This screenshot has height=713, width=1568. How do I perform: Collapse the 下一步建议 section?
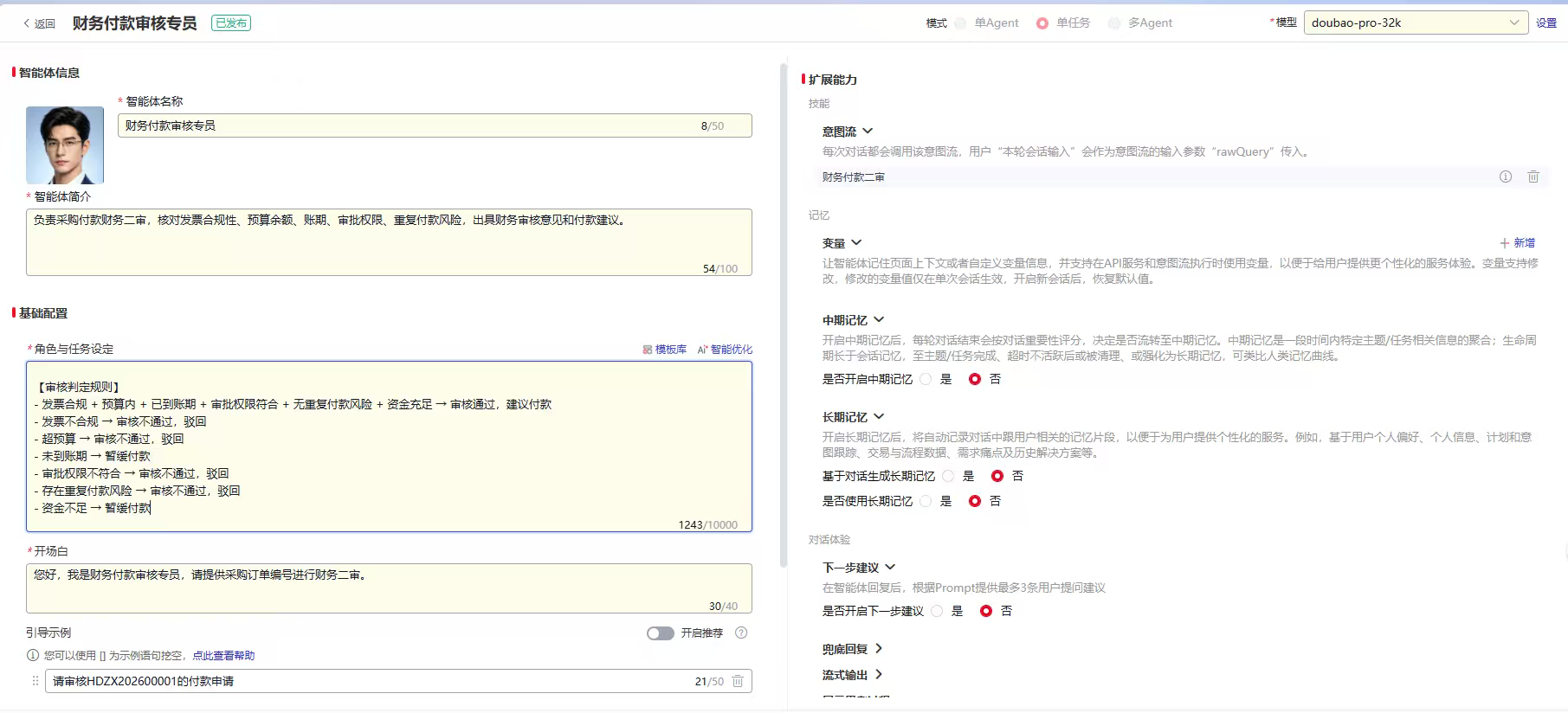point(890,568)
